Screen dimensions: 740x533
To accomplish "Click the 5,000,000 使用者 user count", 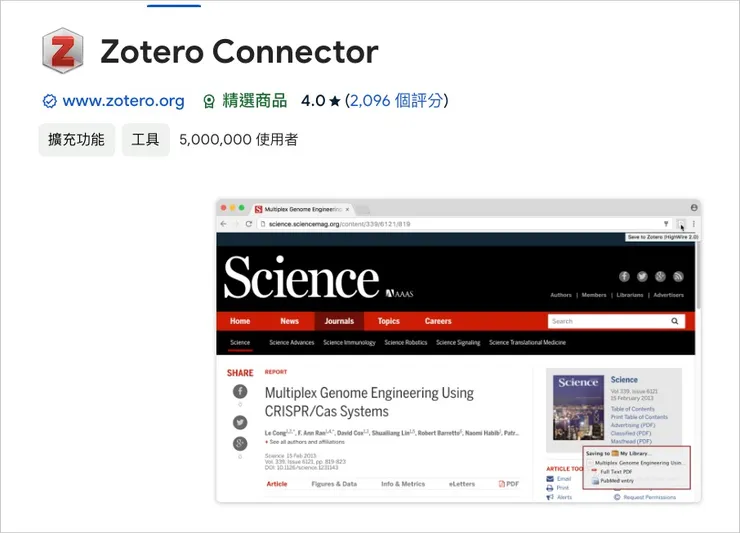I will pos(238,139).
